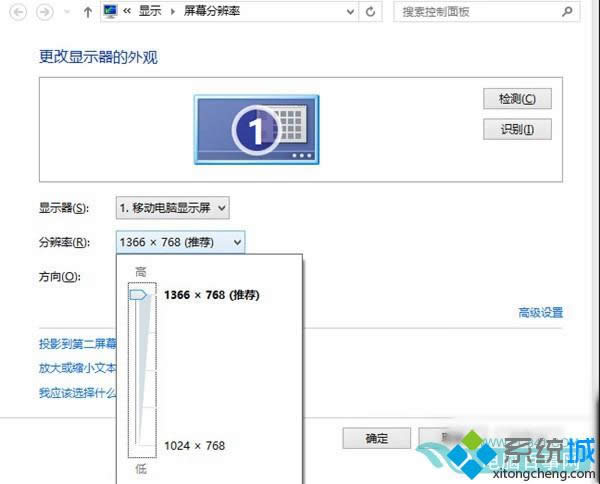
Task: Click the 识别(I) button
Action: coord(517,129)
